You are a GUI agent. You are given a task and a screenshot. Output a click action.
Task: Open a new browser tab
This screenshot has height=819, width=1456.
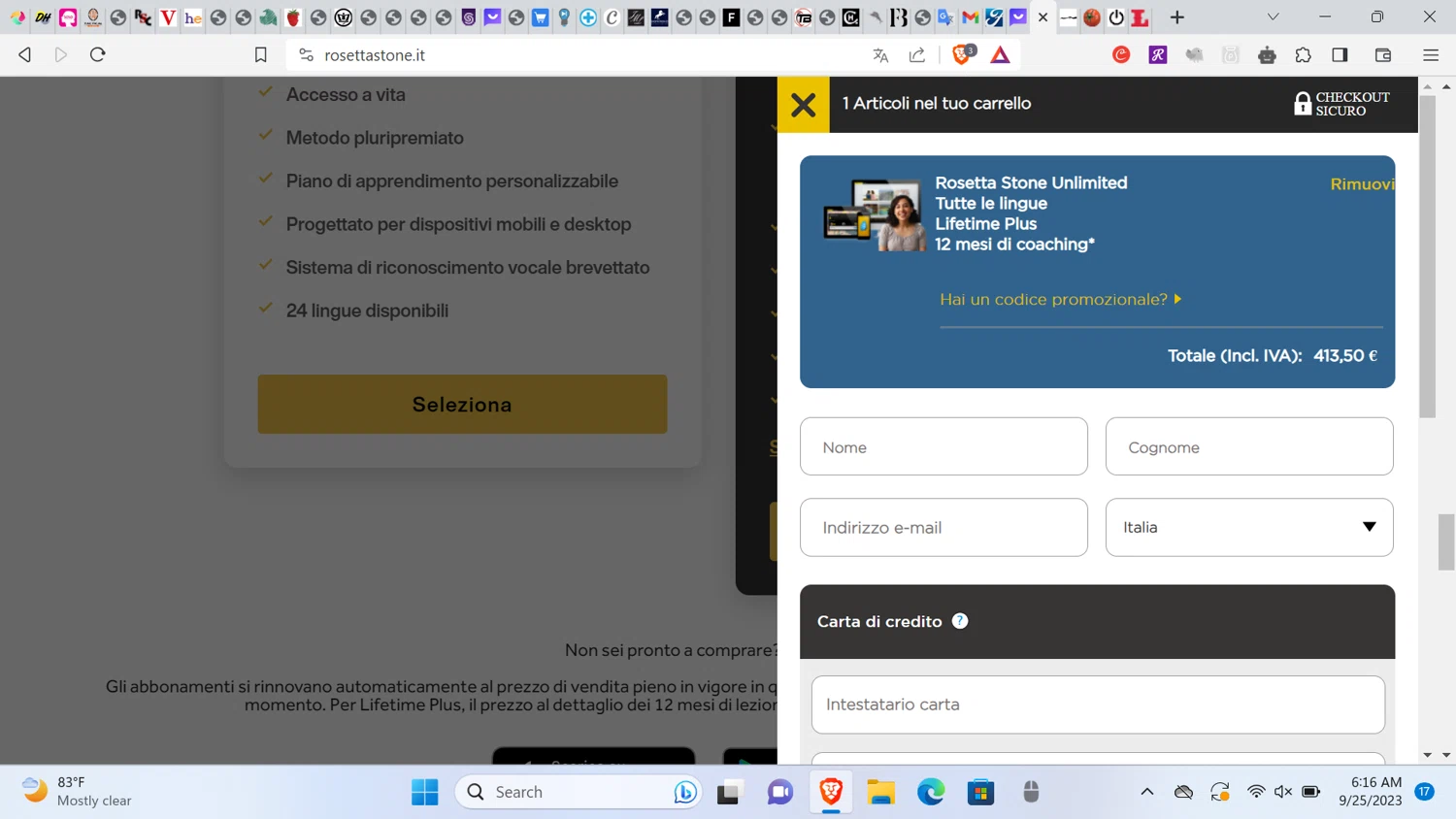[x=1177, y=17]
